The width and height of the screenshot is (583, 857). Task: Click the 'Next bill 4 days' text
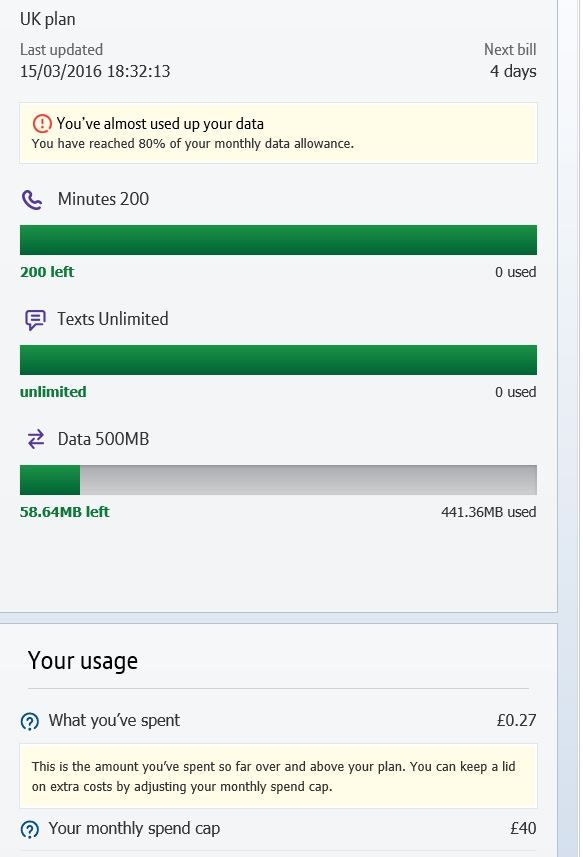pyautogui.click(x=510, y=60)
